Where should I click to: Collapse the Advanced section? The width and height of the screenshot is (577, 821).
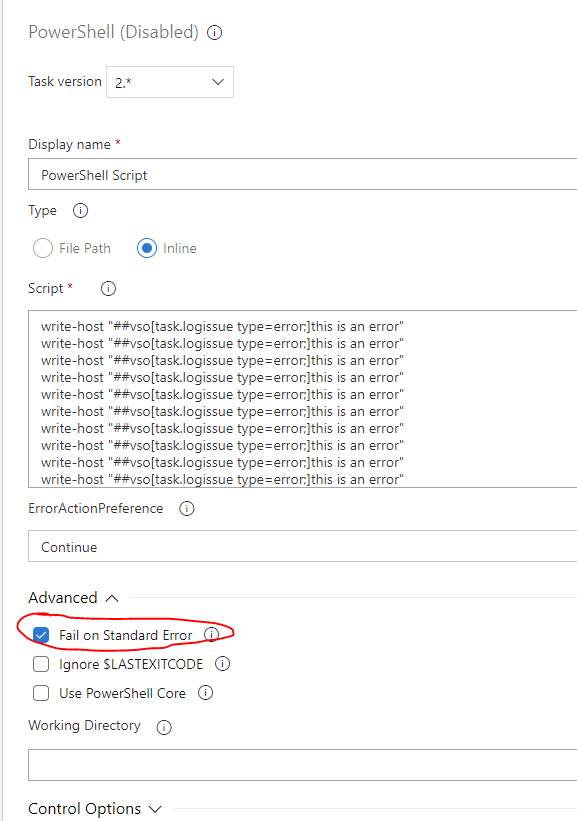coord(74,597)
